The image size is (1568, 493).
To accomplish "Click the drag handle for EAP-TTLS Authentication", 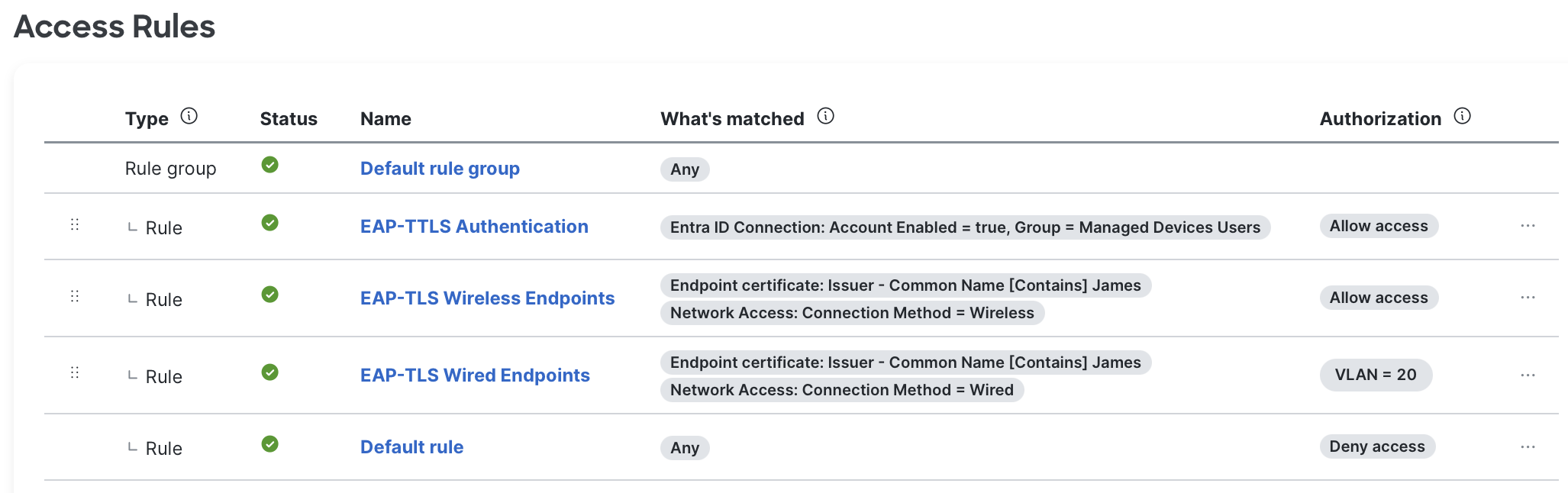I will click(x=75, y=224).
